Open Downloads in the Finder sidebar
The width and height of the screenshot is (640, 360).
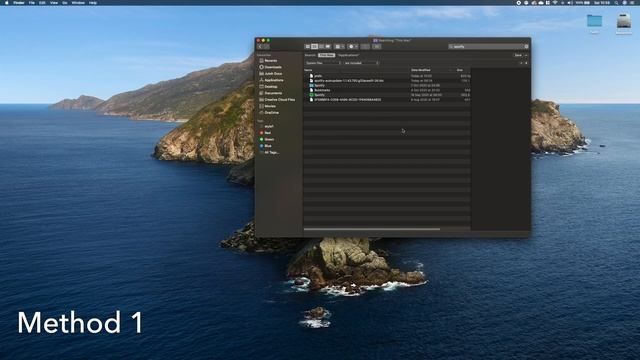[270, 67]
